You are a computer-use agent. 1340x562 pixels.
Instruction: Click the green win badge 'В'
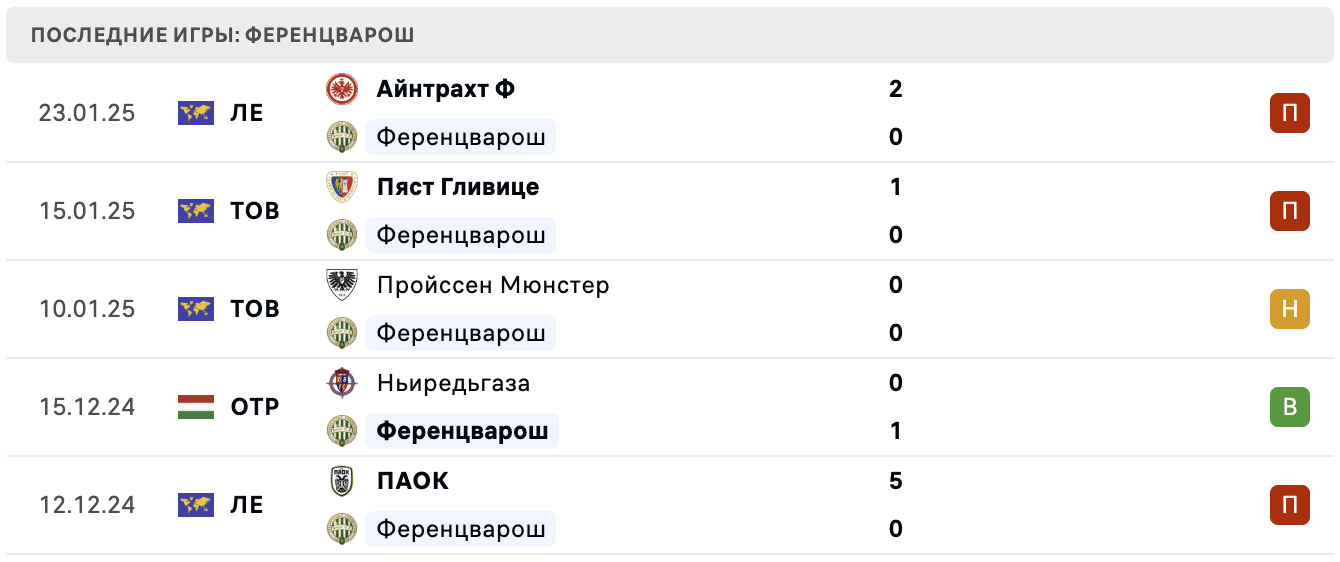click(x=1289, y=407)
